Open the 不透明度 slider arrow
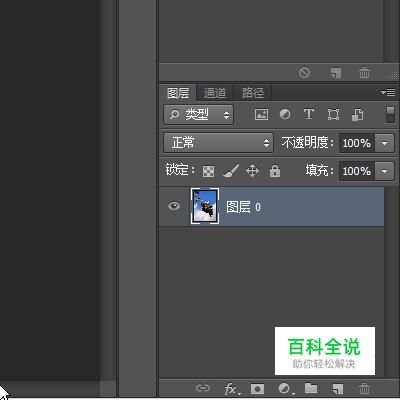Viewport: 400px width, 400px height. click(385, 143)
